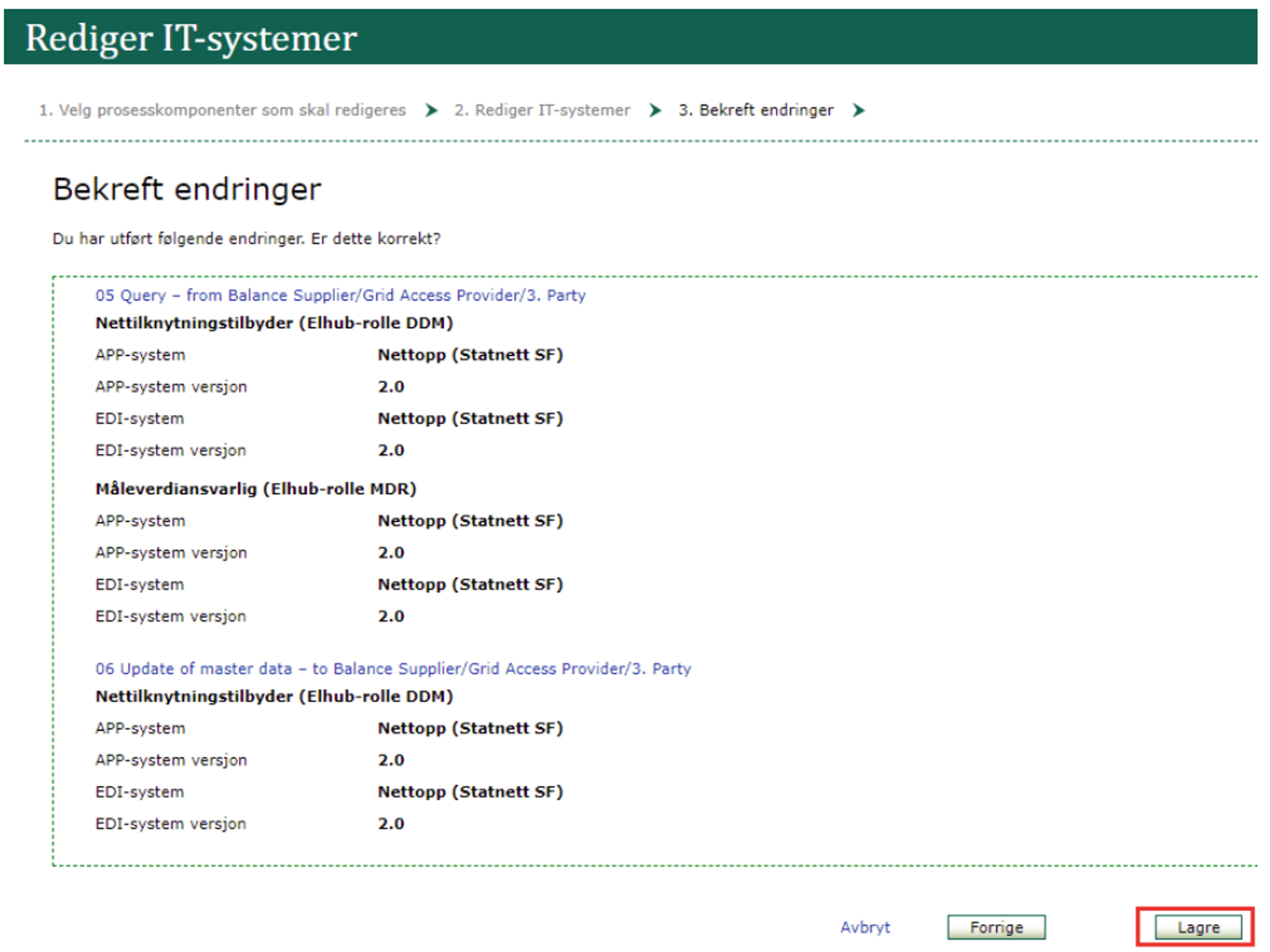1270x952 pixels.
Task: Select the Måleverdiansvarlig (Elhub-rolle MDR) heading
Action: pos(256,489)
